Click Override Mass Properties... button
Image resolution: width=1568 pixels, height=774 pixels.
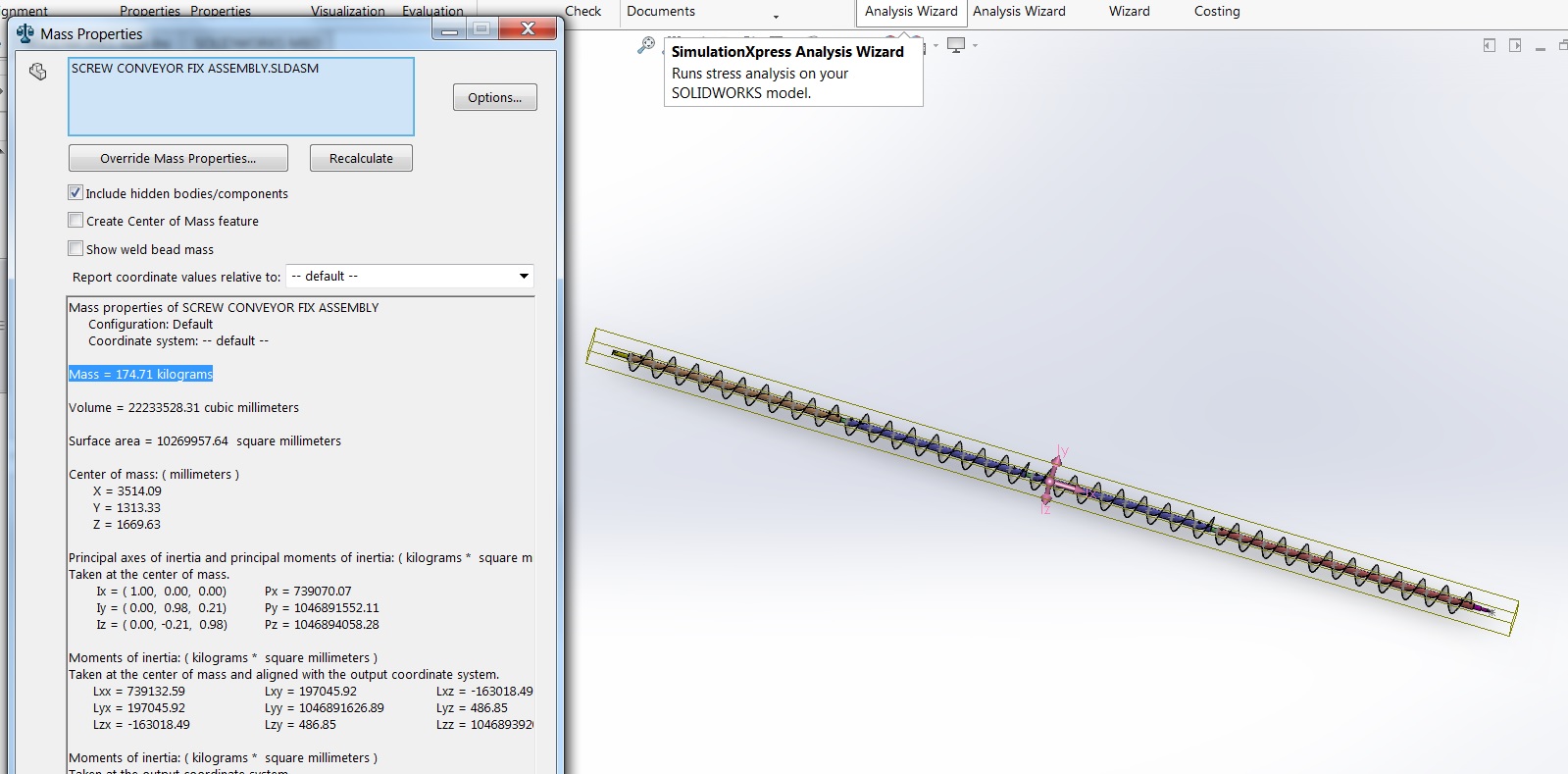tap(178, 158)
